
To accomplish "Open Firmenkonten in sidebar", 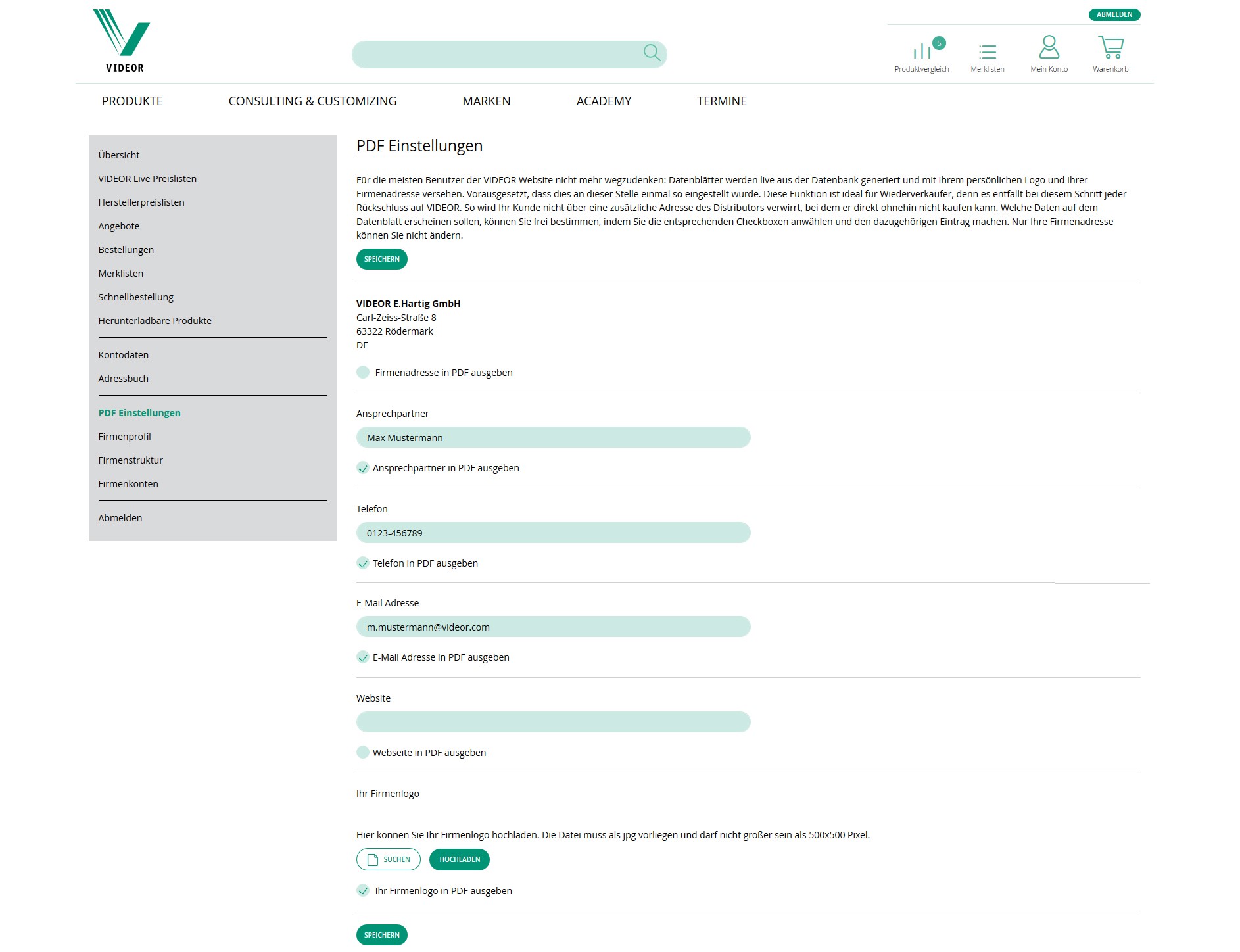I will [128, 484].
